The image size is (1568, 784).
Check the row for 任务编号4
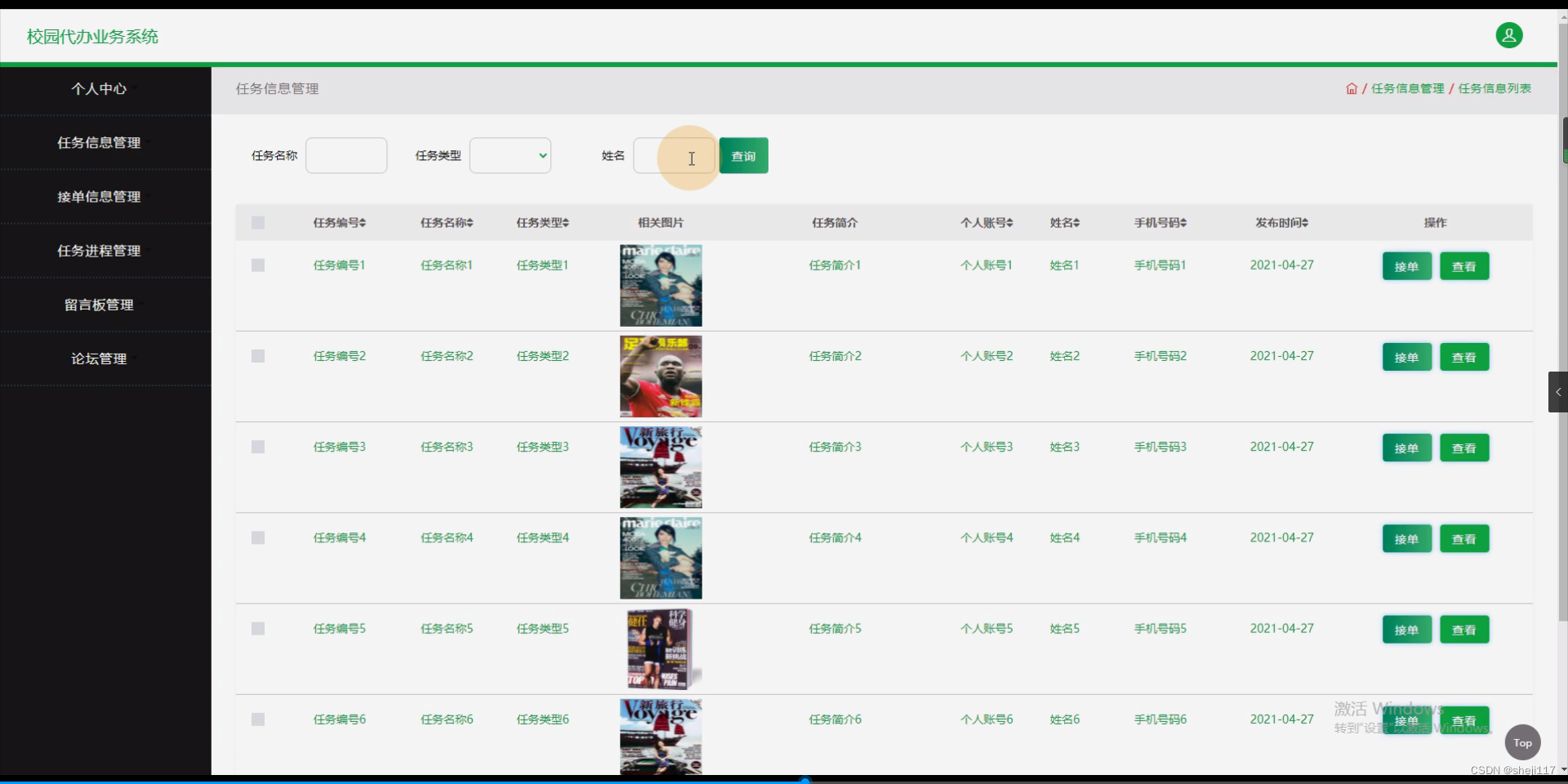(258, 537)
